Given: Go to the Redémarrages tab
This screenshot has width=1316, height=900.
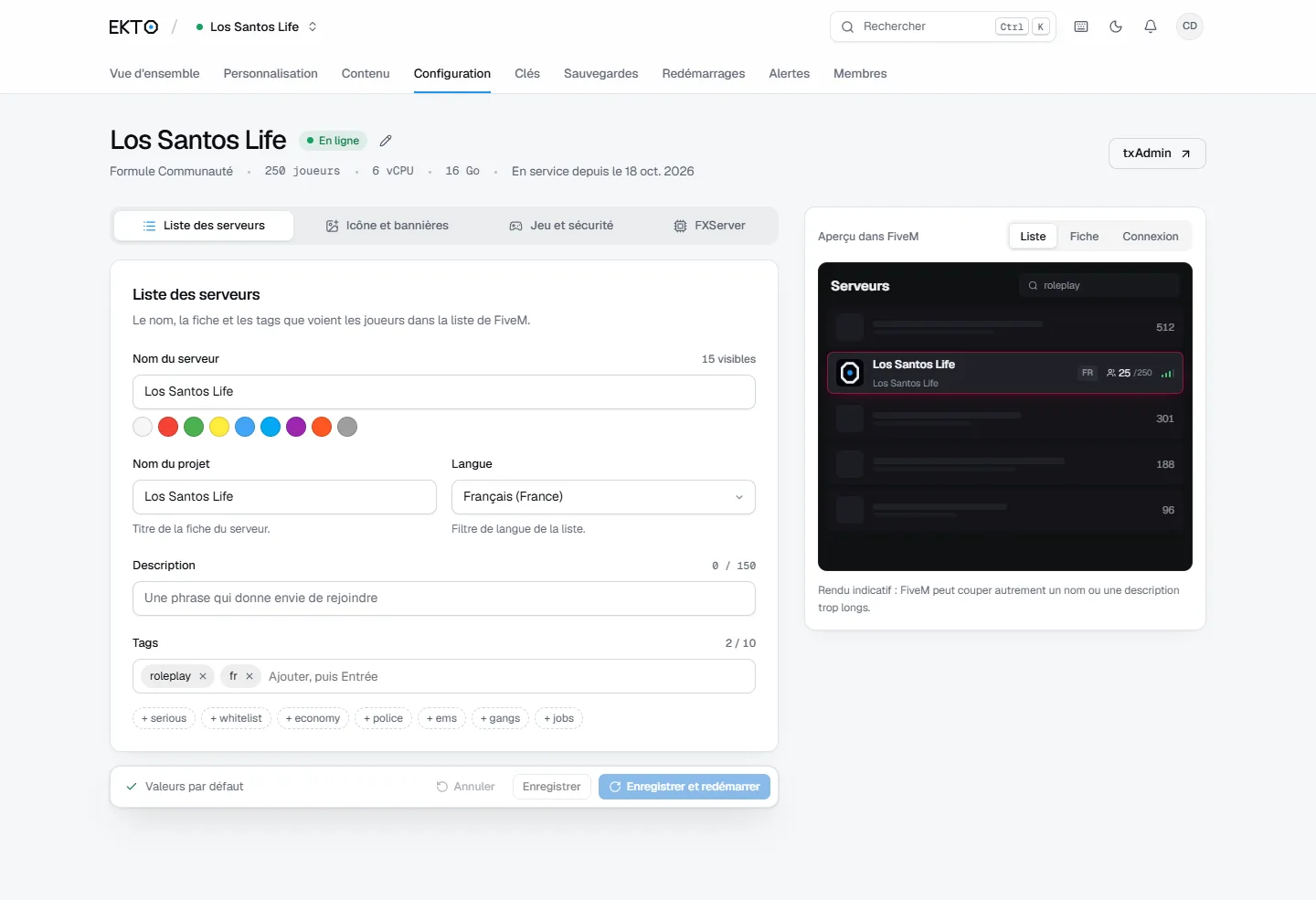Looking at the screenshot, I should [704, 74].
